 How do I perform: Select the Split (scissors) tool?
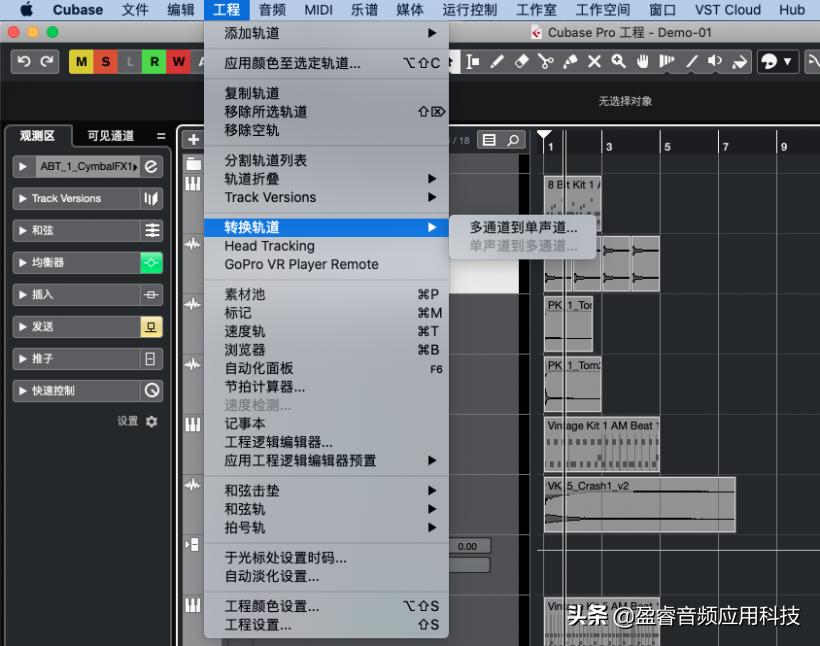tap(546, 62)
